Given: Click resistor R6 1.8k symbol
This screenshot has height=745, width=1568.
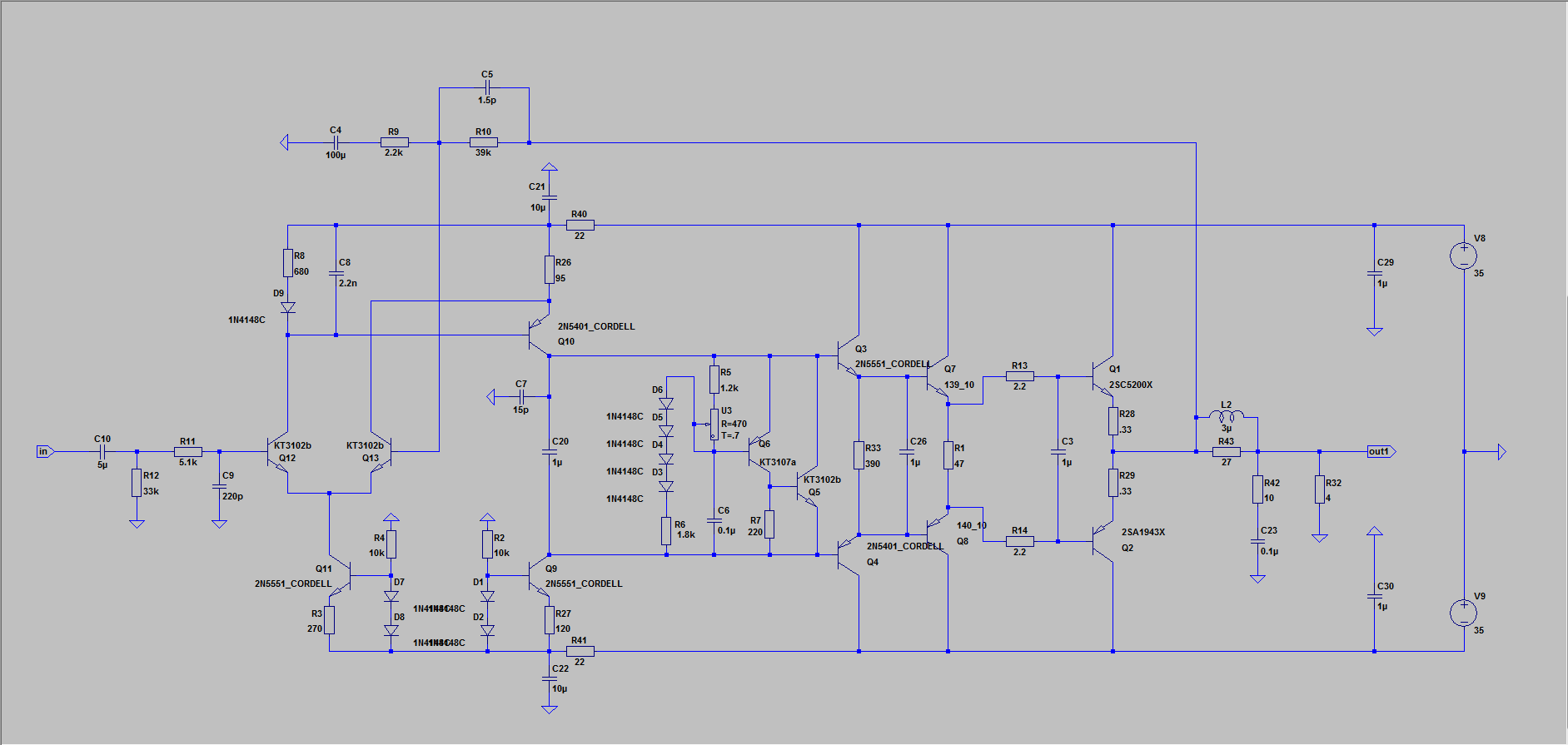Looking at the screenshot, I should [x=666, y=531].
